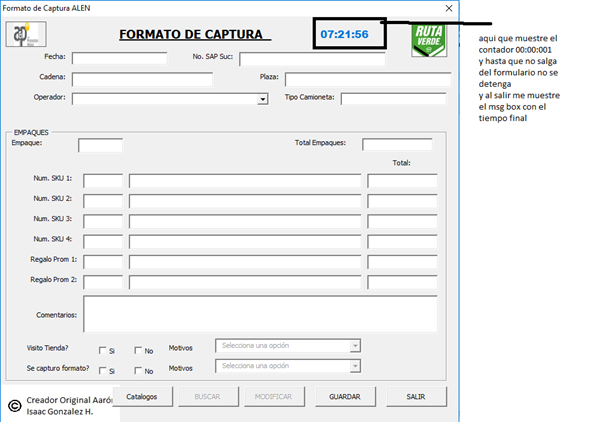Image resolution: width=600 pixels, height=422 pixels.
Task: Click the Total Empaques field
Action: [x=397, y=145]
